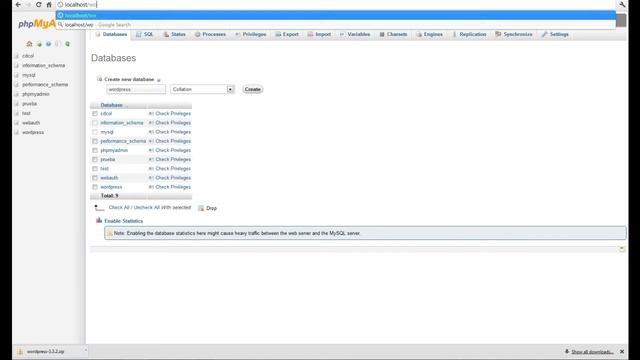Open the Engines tab
Screen dimensions: 640x360
click(430, 34)
